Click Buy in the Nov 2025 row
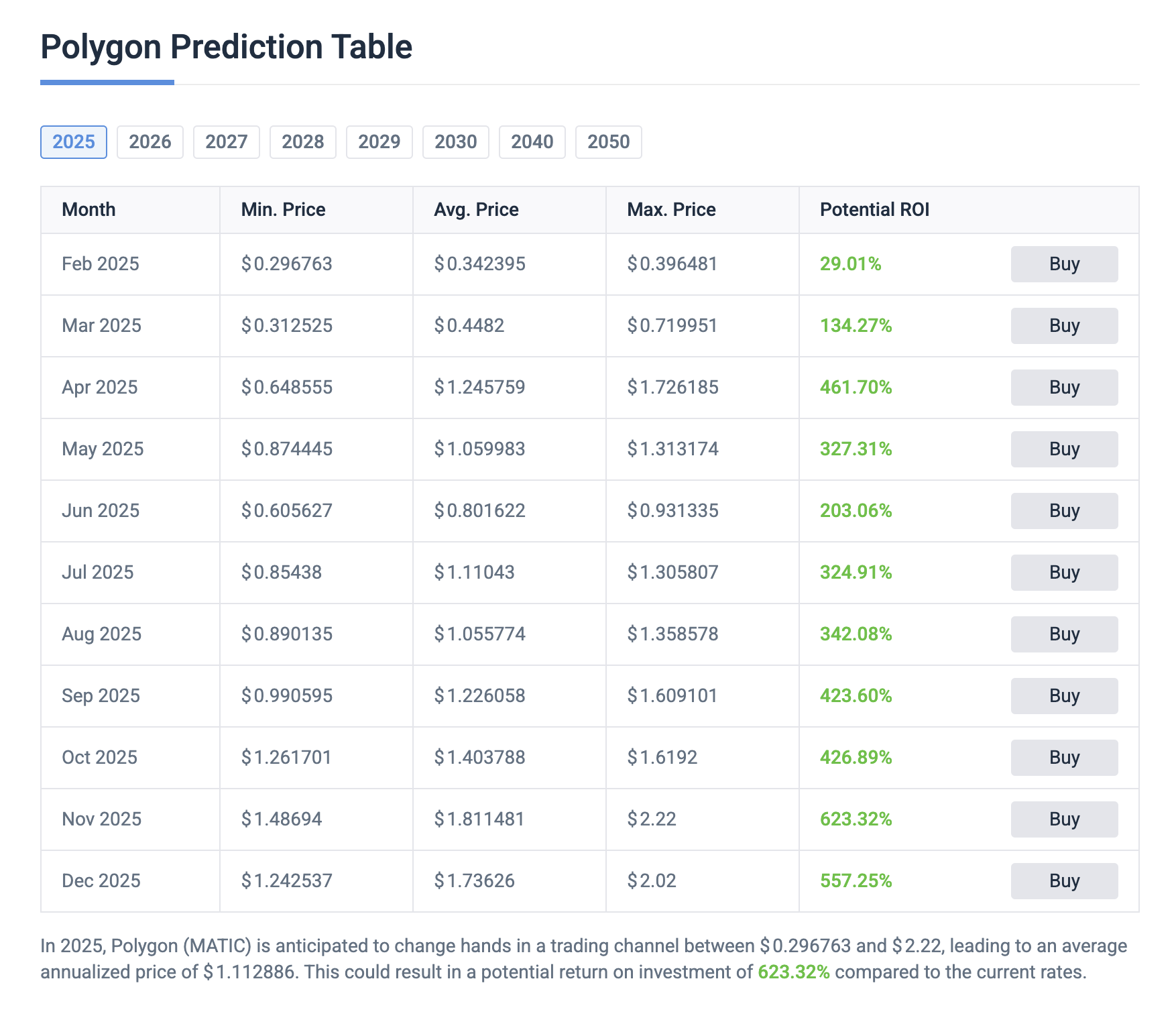Screen dimensions: 1176x1030 1065,819
